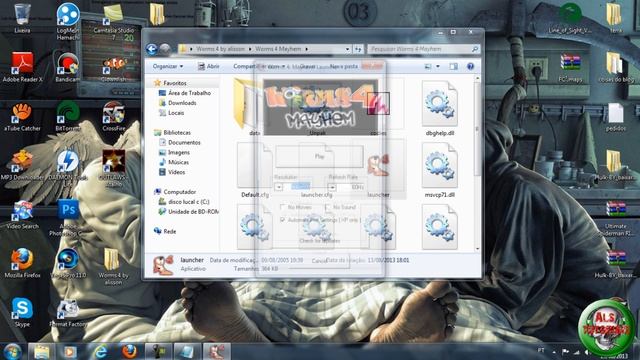Select the DAEMON Tools Lite shortcut
Image resolution: width=640 pixels, height=360 pixels.
point(68,167)
